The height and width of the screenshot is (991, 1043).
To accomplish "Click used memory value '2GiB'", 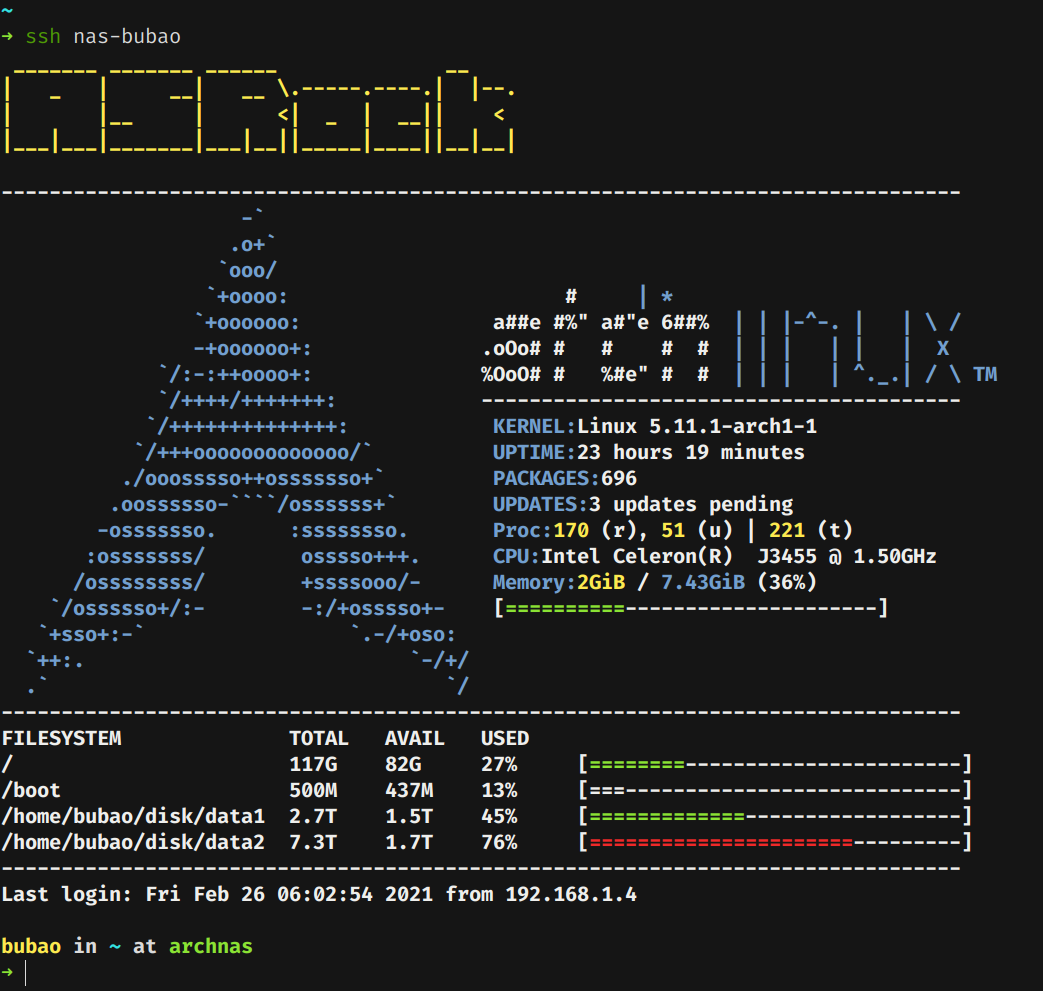I will pos(601,582).
